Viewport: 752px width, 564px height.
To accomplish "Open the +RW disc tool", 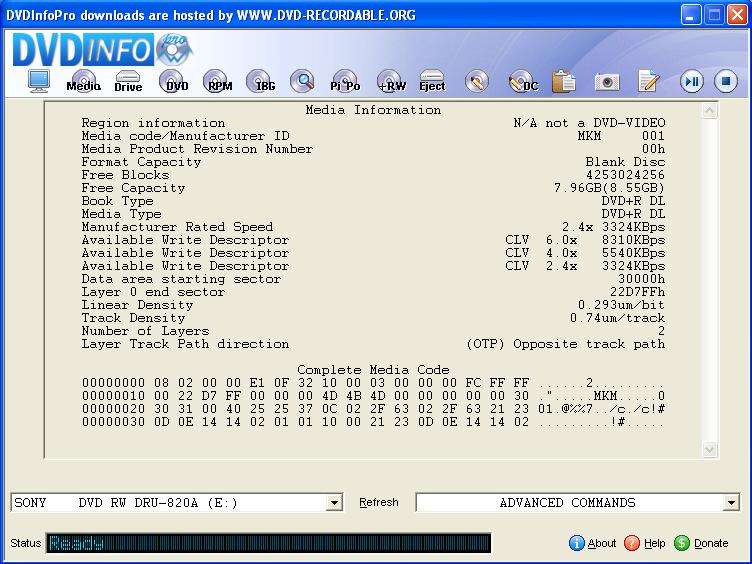I will coord(391,81).
